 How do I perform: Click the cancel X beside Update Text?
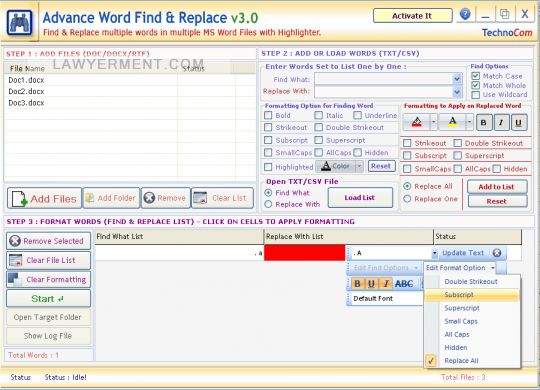497,253
